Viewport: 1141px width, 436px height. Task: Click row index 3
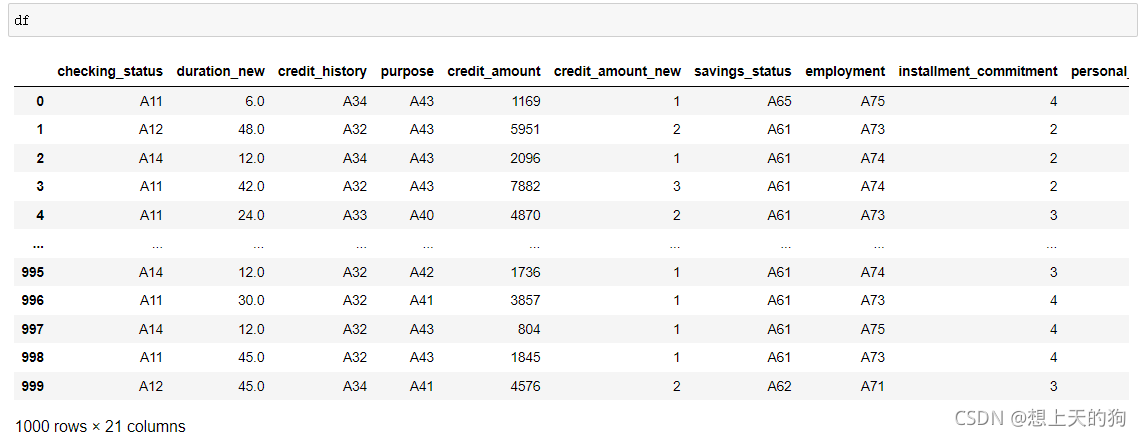pyautogui.click(x=40, y=186)
